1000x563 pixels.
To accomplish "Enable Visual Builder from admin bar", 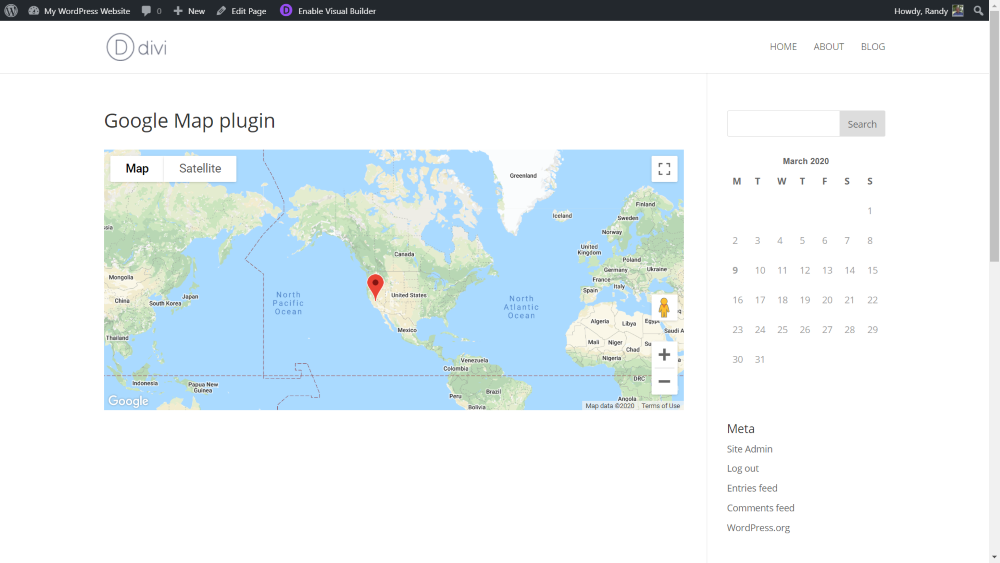I will [337, 11].
